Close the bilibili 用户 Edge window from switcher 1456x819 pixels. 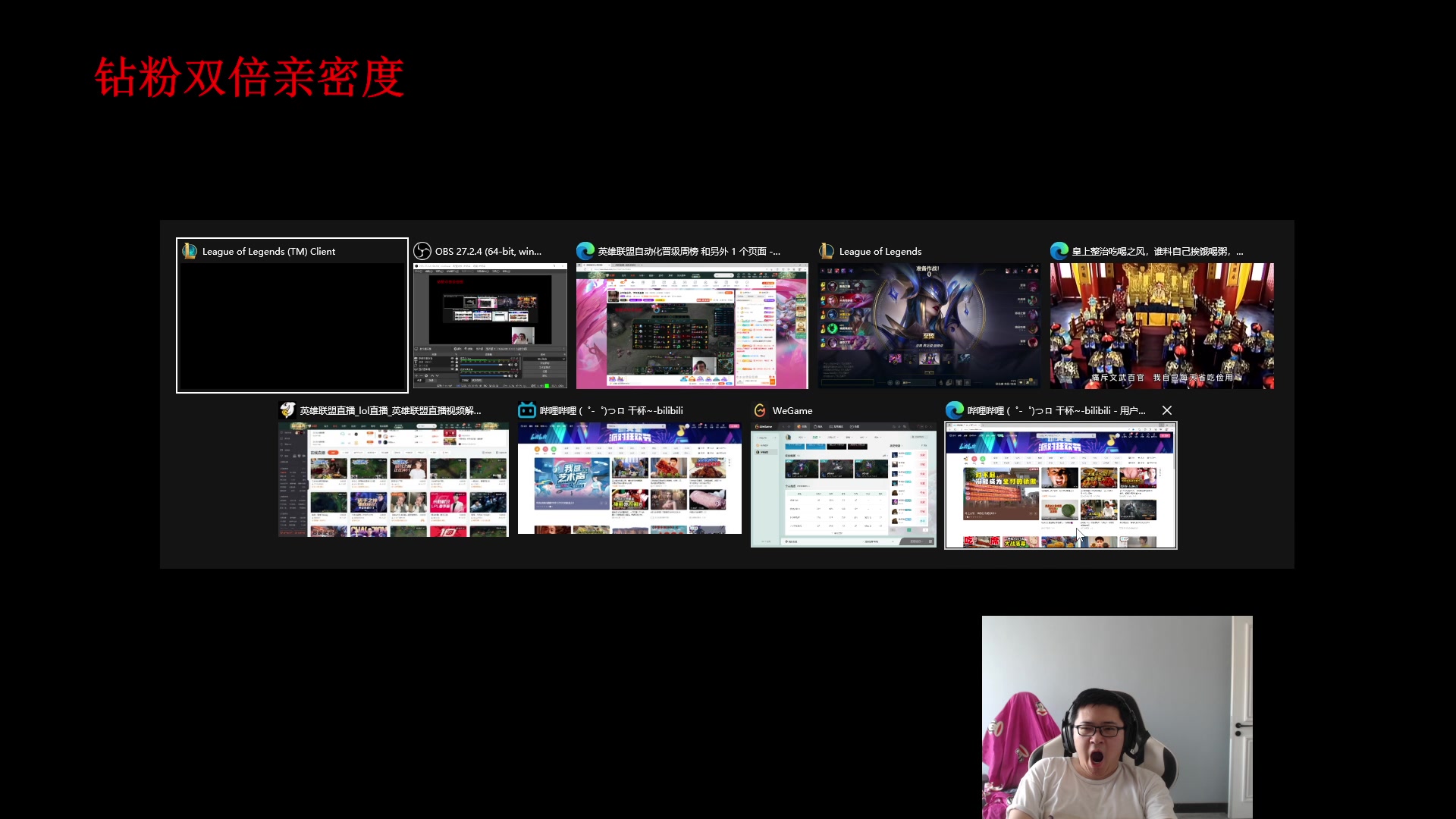(x=1167, y=410)
